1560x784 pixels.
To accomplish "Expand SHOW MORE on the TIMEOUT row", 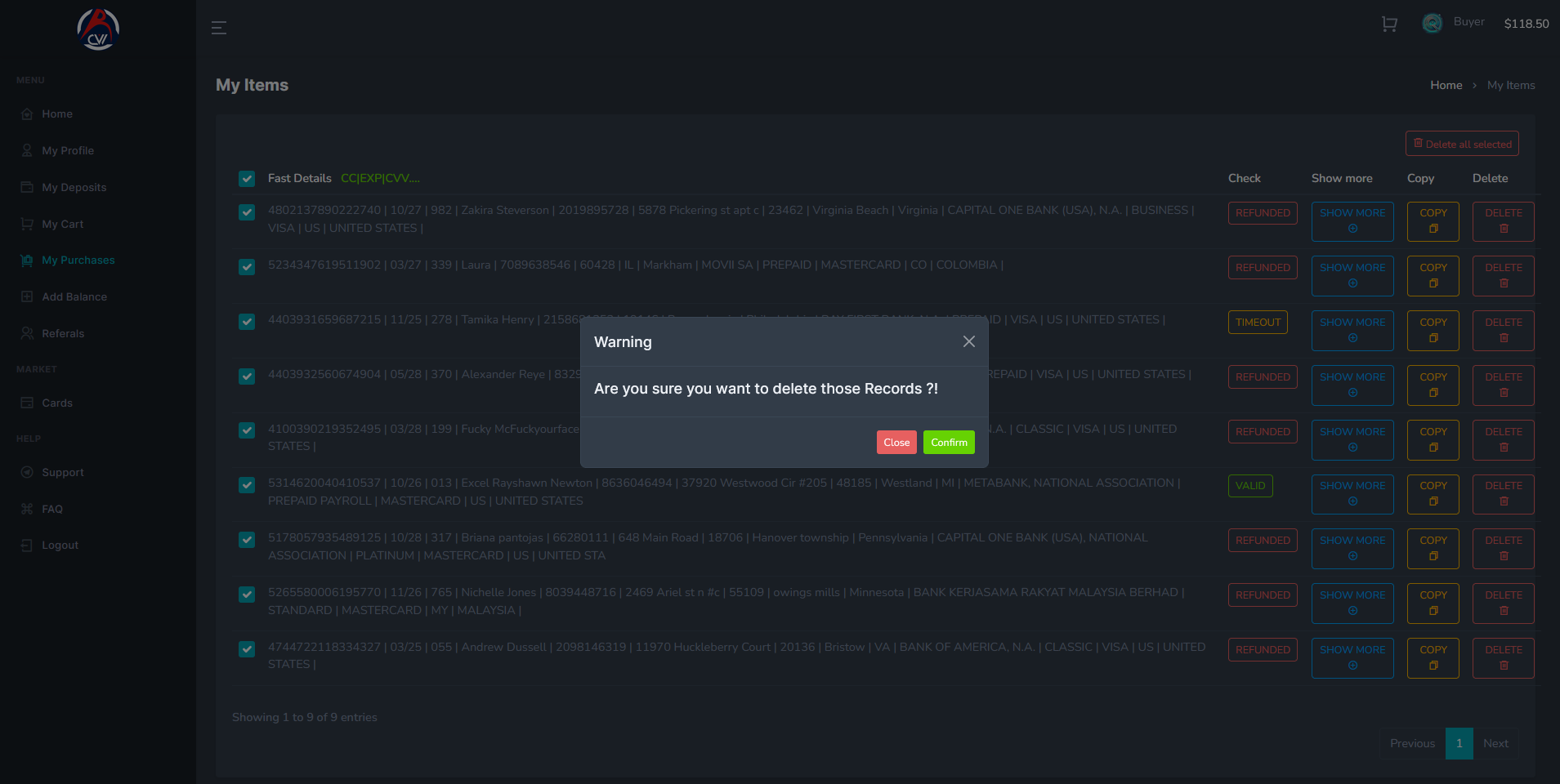I will tap(1352, 331).
